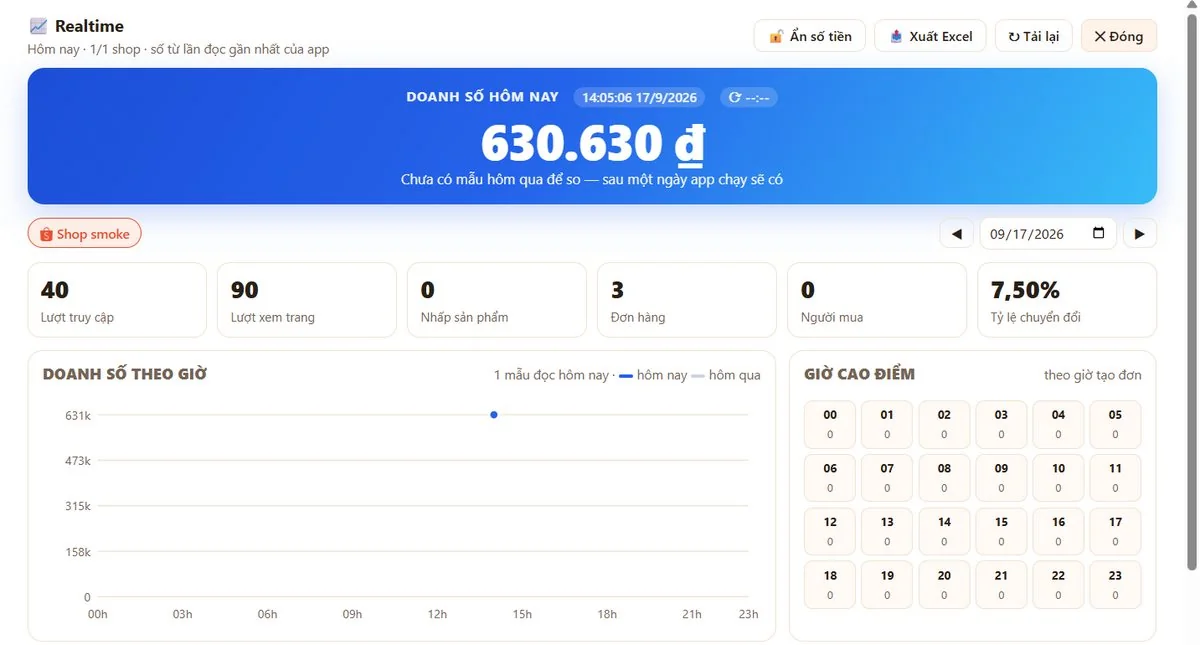Image resolution: width=1200 pixels, height=645 pixels.
Task: Reload data using the "Tải lại" button
Action: 1034,36
